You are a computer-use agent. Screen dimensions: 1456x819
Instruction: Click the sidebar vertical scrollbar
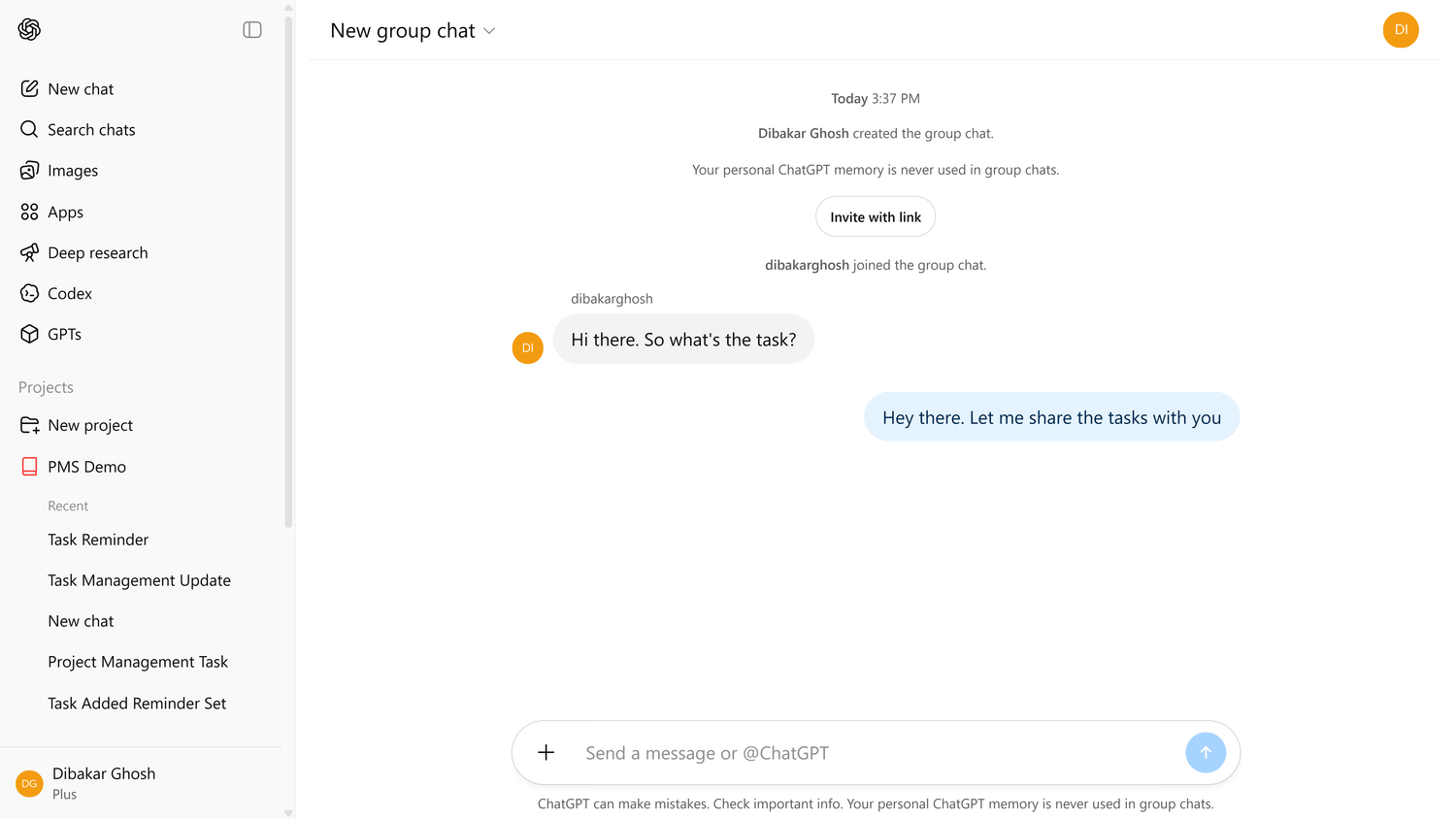tap(288, 272)
